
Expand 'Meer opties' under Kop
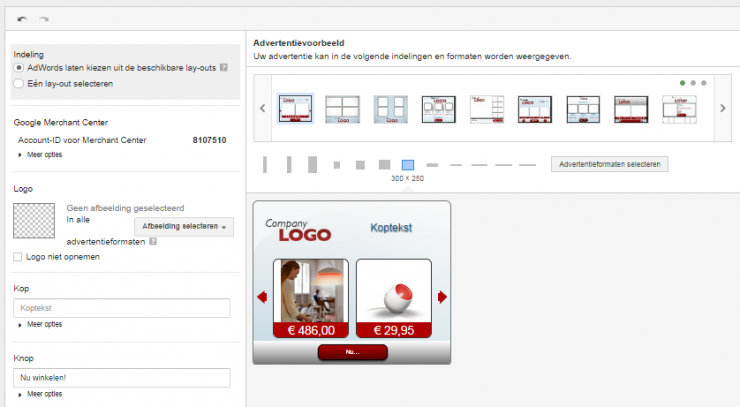[44, 325]
